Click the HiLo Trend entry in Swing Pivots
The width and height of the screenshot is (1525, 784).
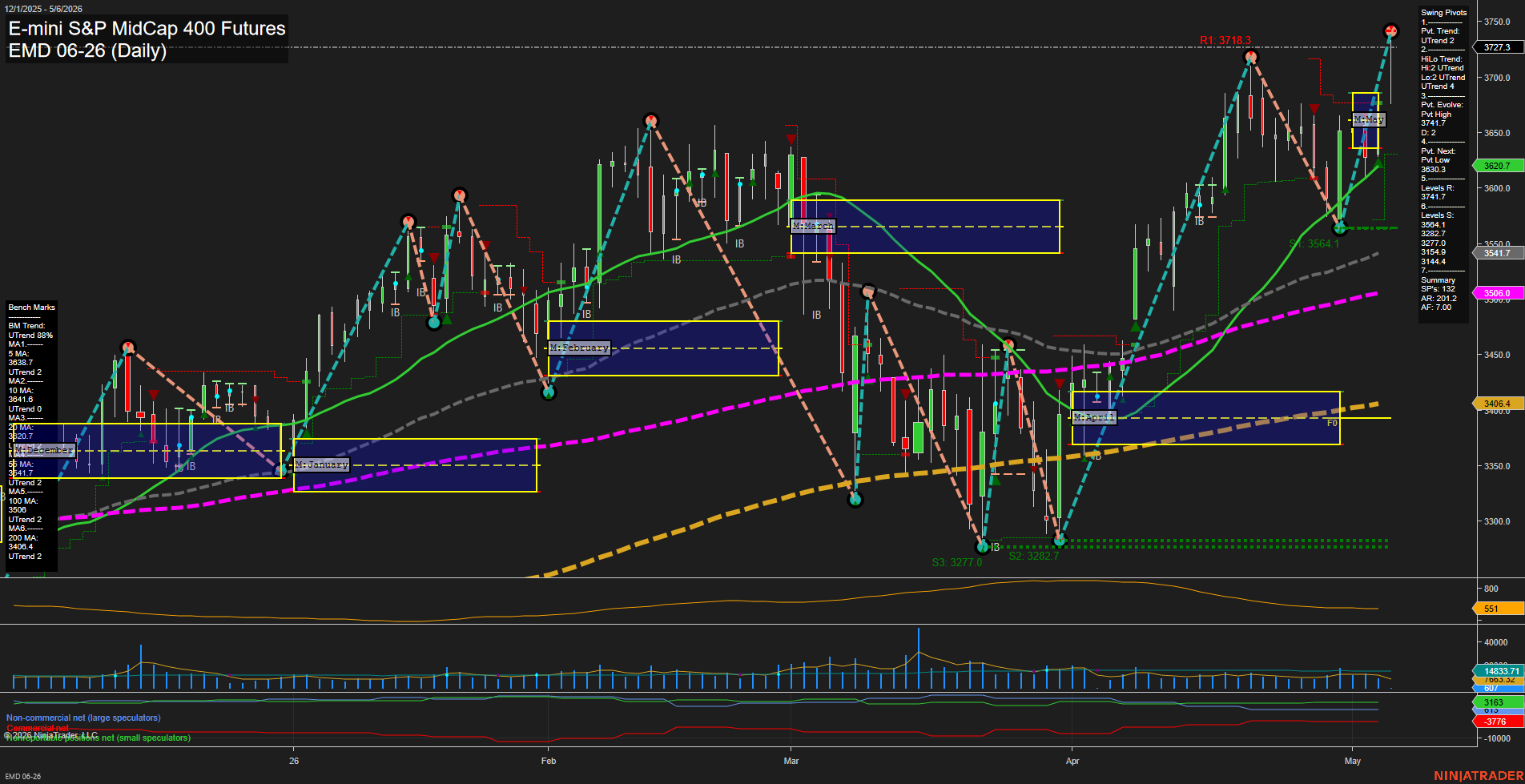tap(1441, 59)
